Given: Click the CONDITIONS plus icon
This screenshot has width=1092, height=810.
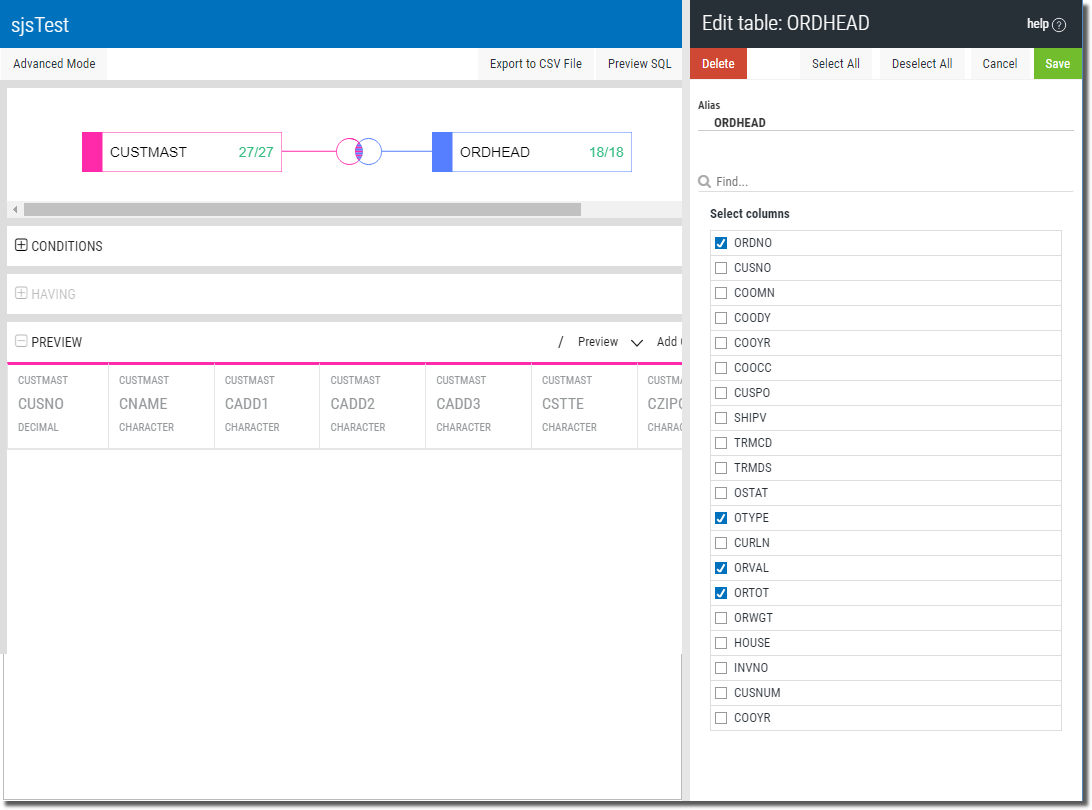Looking at the screenshot, I should tap(21, 246).
